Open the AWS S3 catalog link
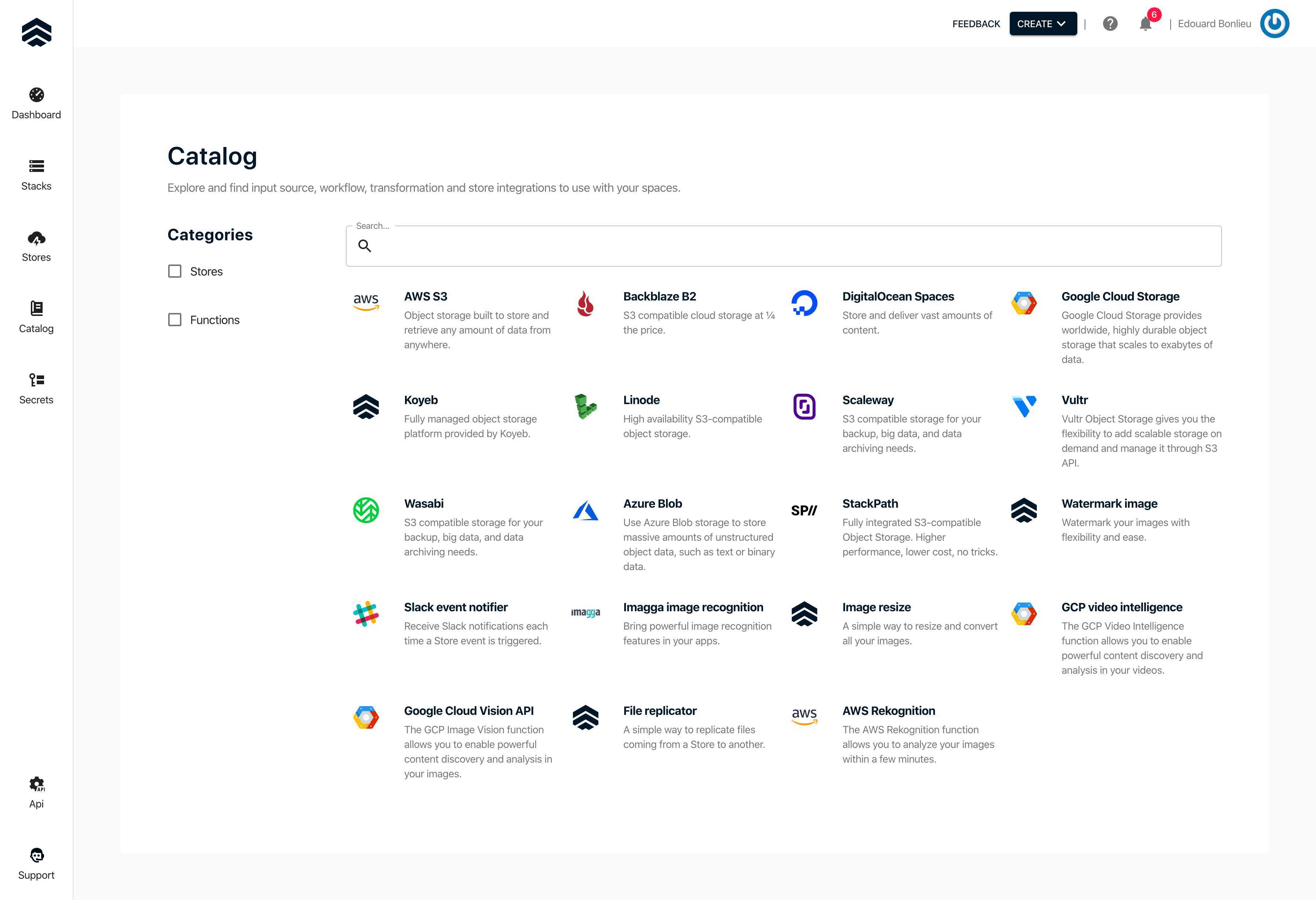Image resolution: width=1316 pixels, height=900 pixels. (x=425, y=296)
